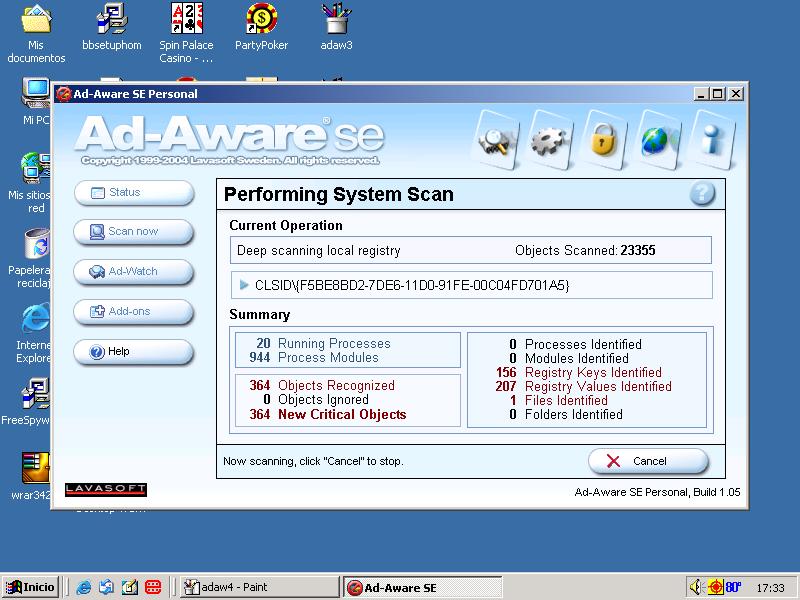Open the Add-ons sidebar button

click(x=134, y=311)
